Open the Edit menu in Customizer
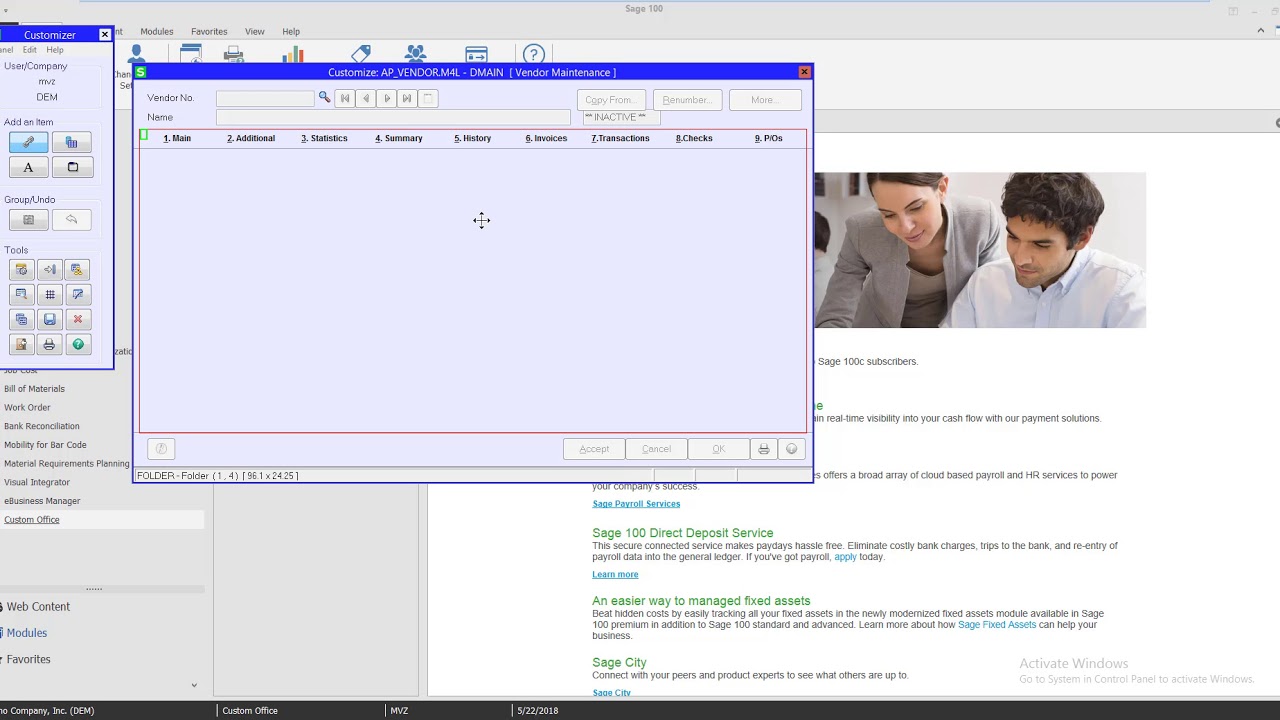1280x720 pixels. [30, 50]
